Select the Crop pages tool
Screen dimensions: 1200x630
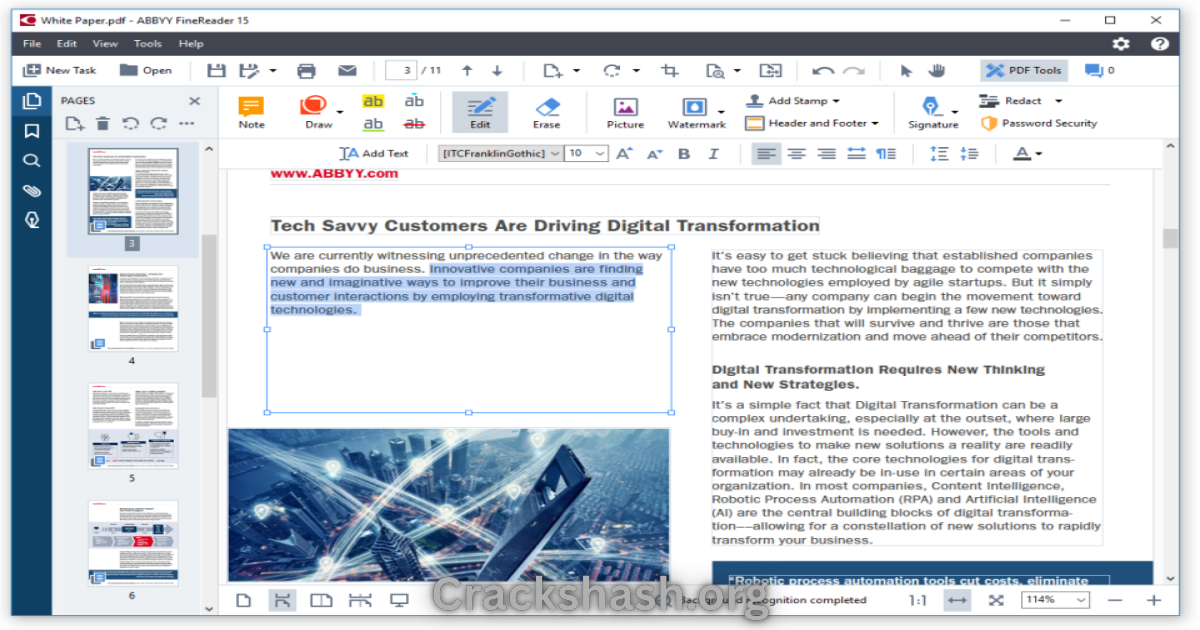(x=670, y=70)
